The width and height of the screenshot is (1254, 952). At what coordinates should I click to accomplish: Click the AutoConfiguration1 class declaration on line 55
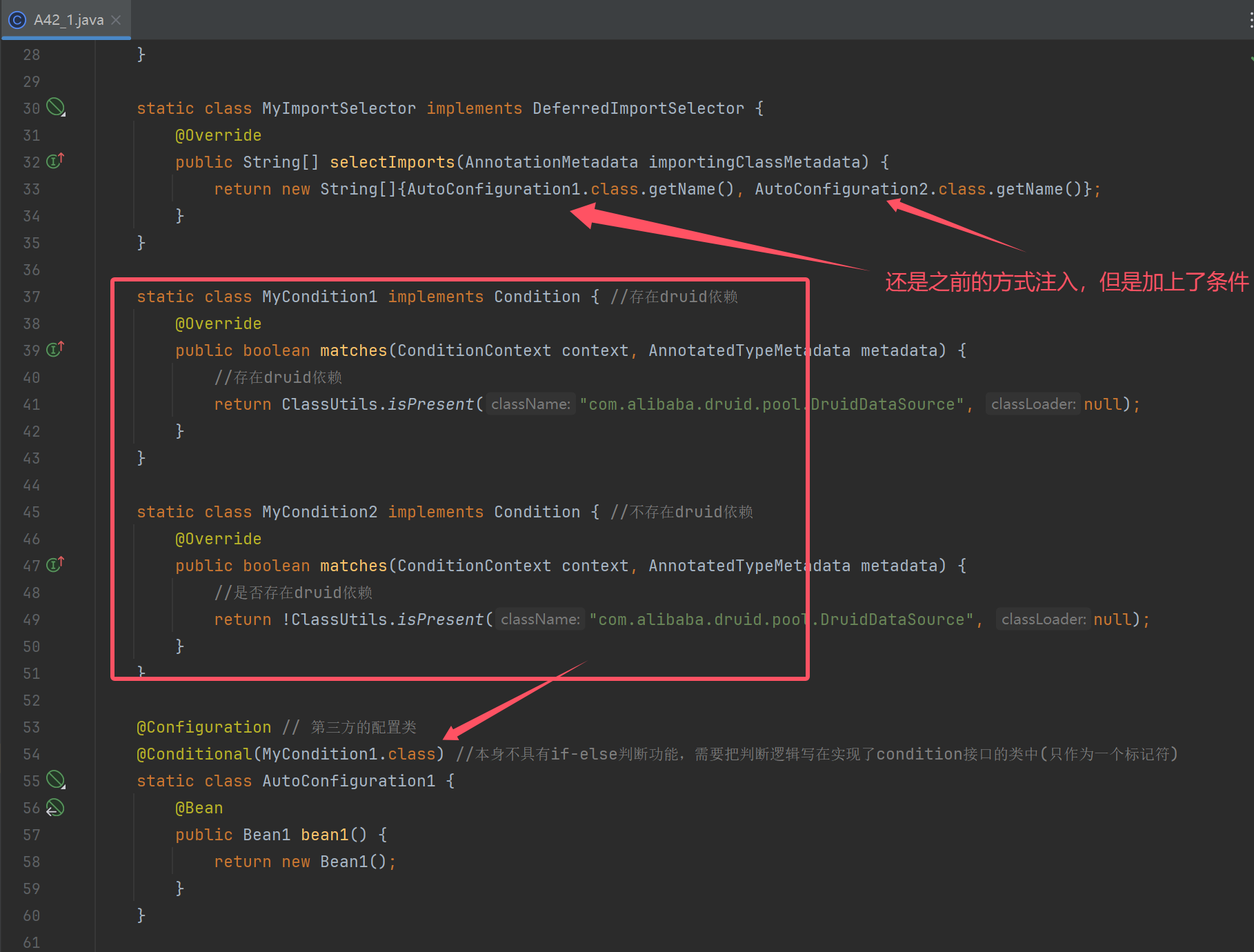click(348, 781)
